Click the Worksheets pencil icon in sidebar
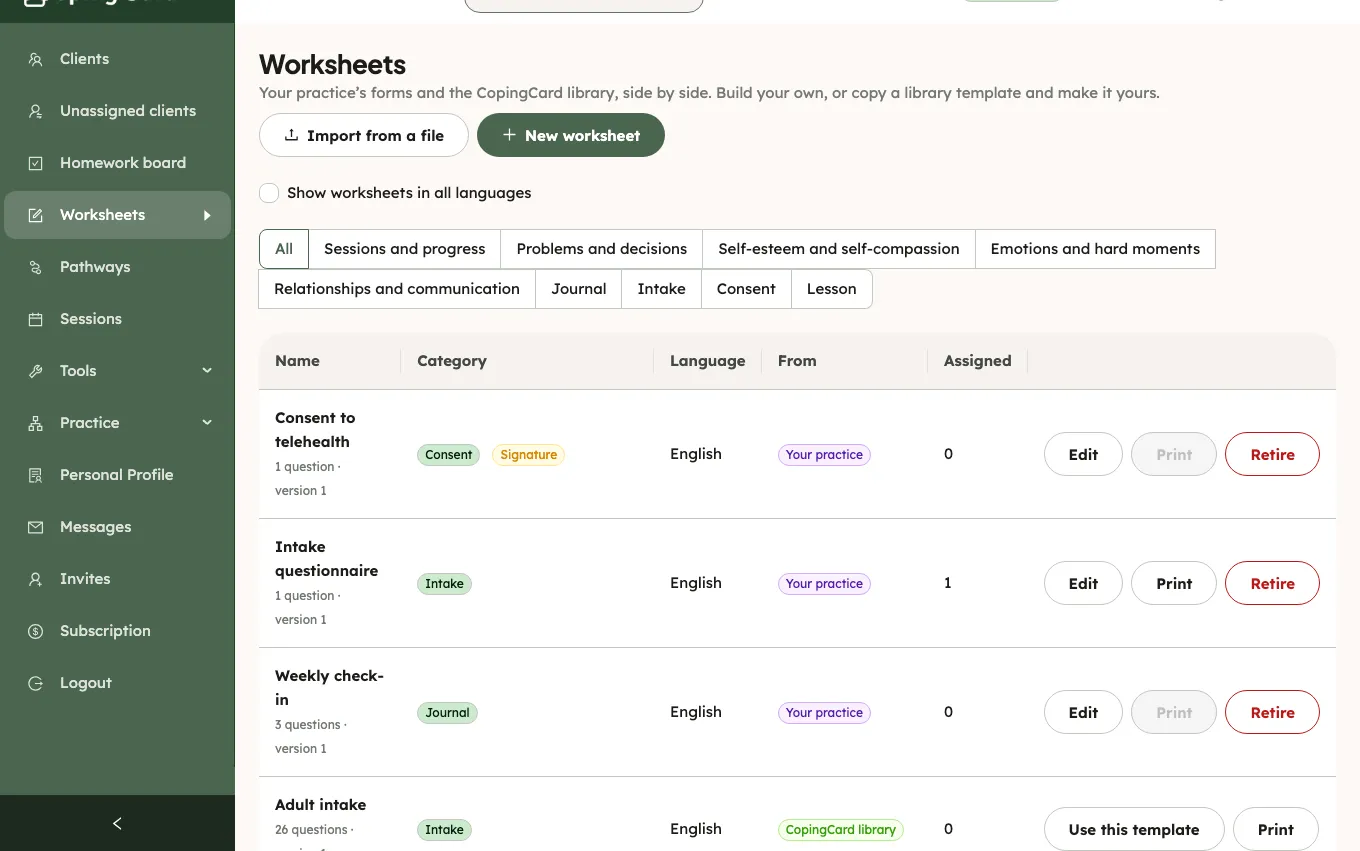 tap(36, 215)
